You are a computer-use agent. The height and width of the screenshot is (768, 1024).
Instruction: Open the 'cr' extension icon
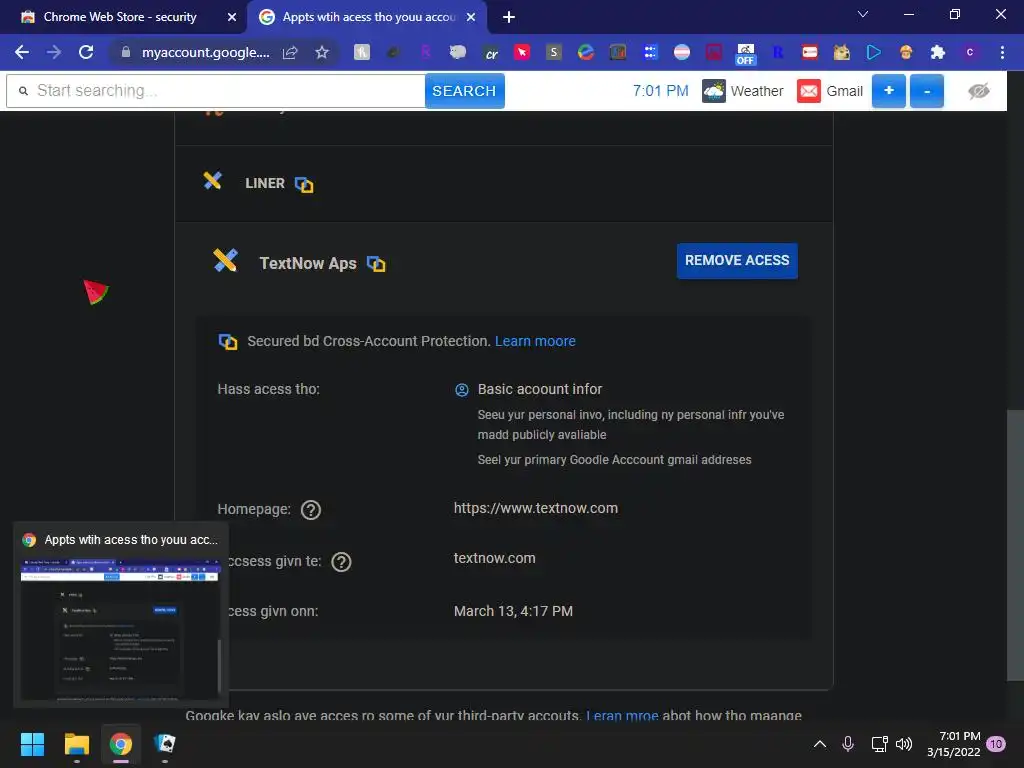[x=490, y=52]
